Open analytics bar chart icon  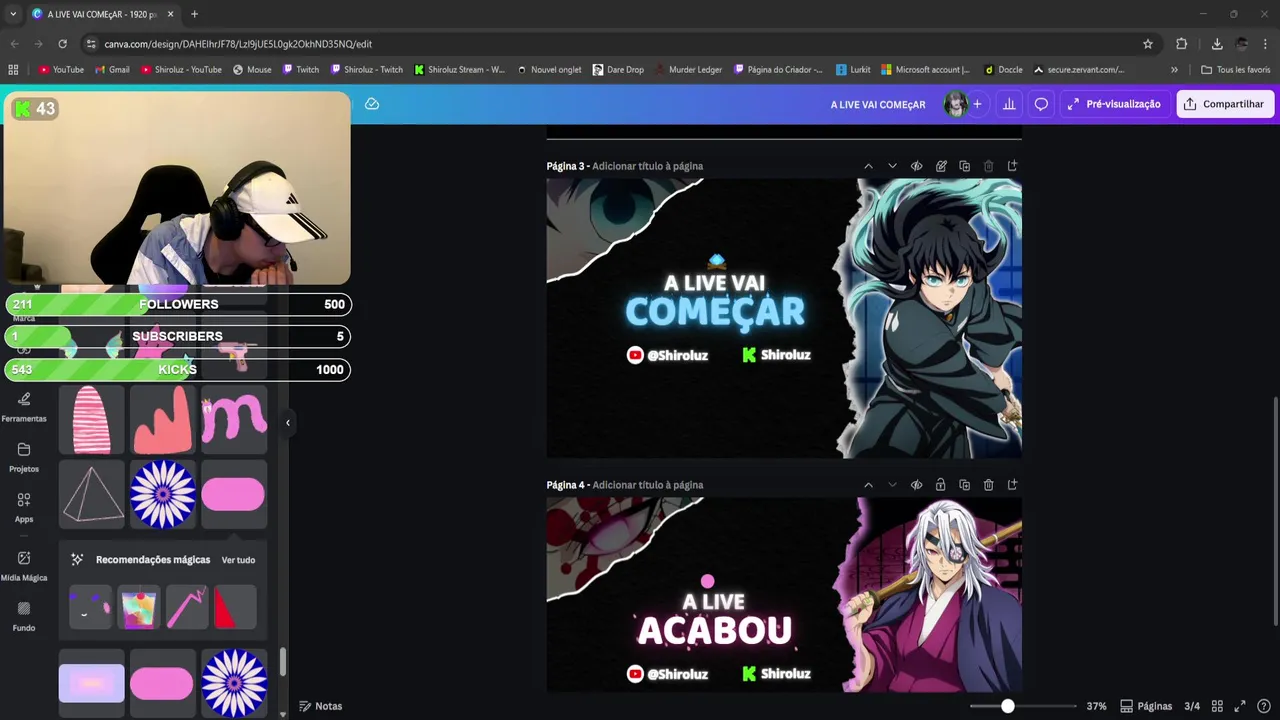pyautogui.click(x=1009, y=104)
